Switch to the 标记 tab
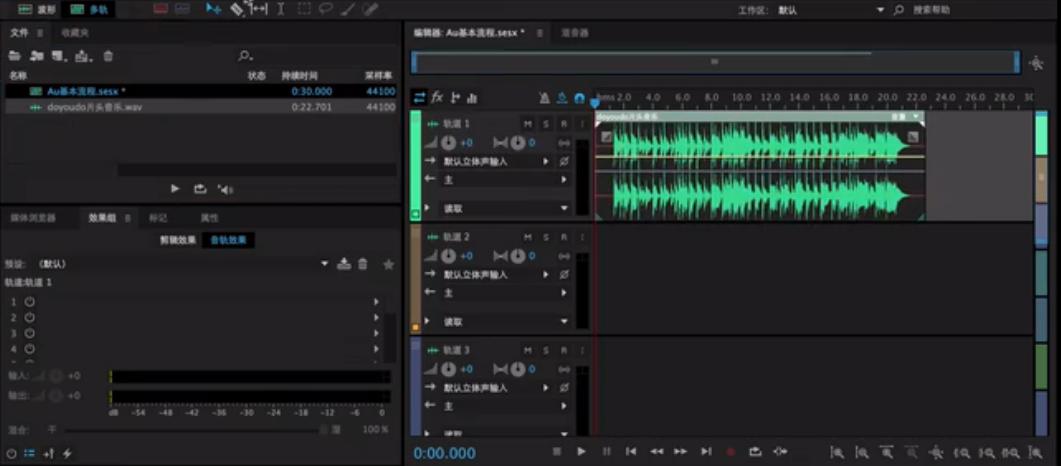Viewport: 1061px width, 466px height. coord(158,217)
